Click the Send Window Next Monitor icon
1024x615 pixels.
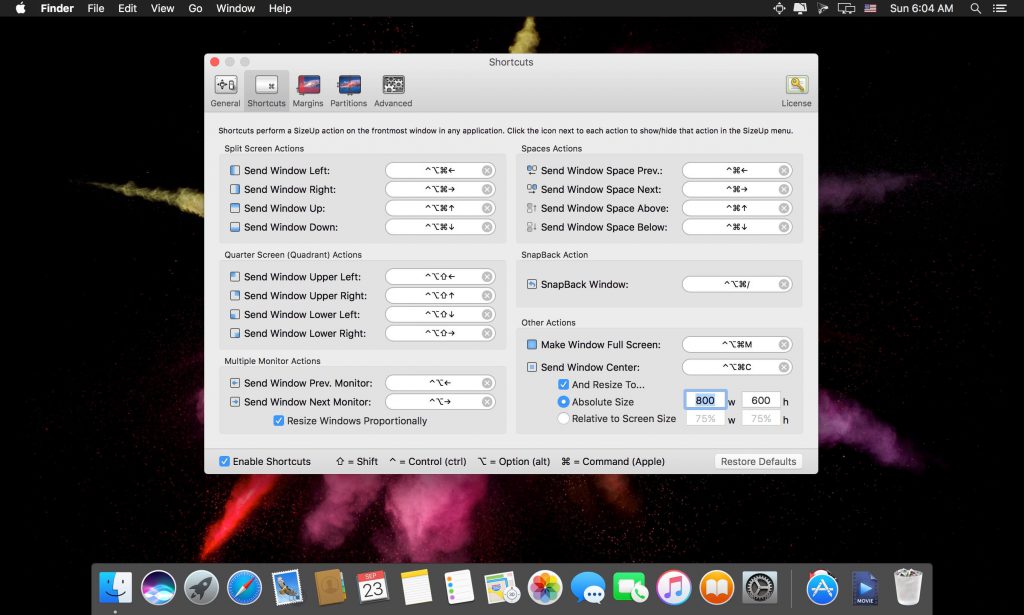(235, 402)
